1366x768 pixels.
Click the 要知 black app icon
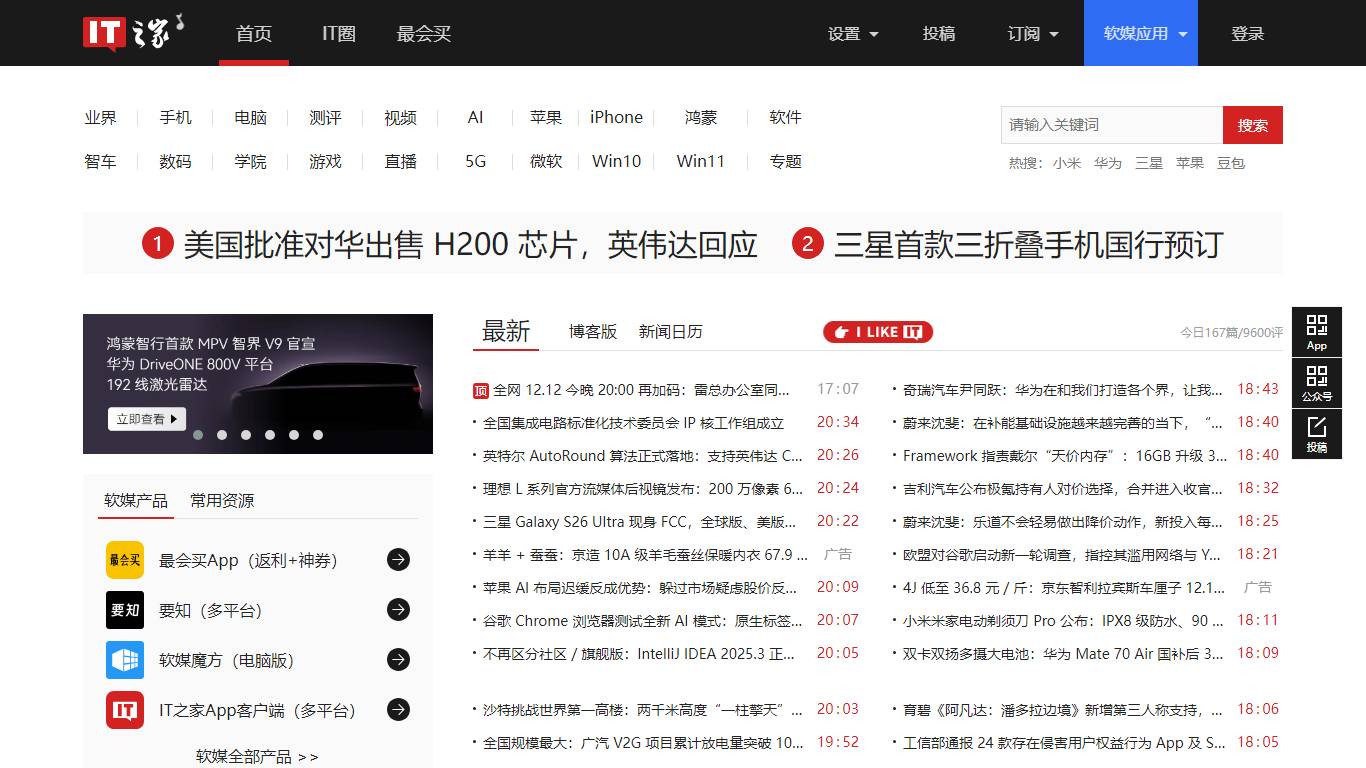pyautogui.click(x=125, y=610)
